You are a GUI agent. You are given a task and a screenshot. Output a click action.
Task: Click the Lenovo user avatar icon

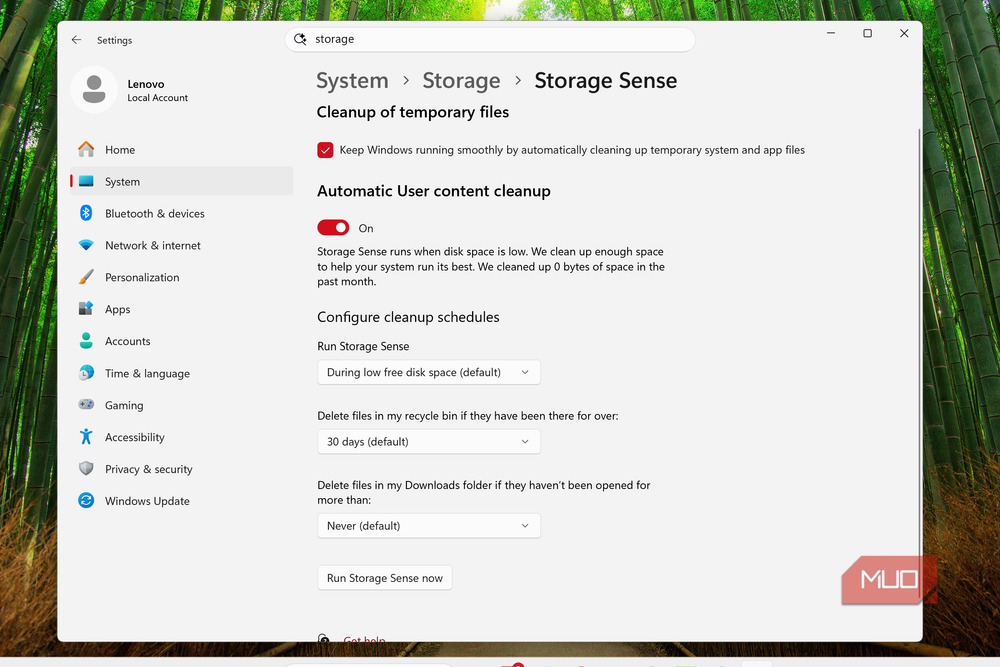[94, 89]
